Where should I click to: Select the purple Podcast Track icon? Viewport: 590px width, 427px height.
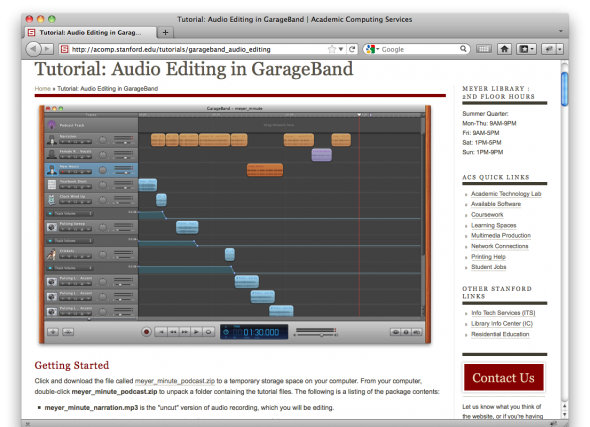[x=52, y=125]
